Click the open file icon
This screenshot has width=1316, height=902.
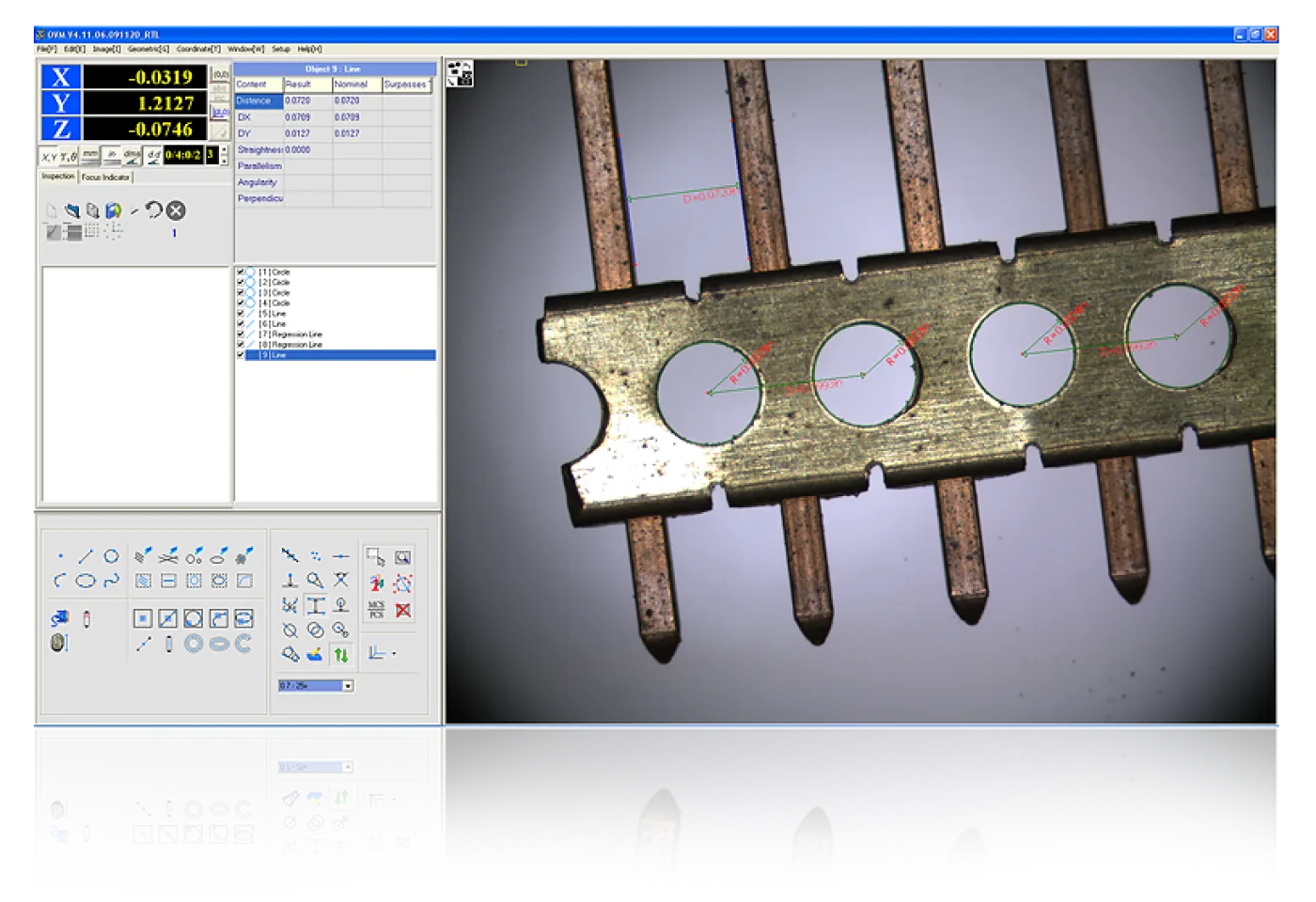[x=71, y=210]
